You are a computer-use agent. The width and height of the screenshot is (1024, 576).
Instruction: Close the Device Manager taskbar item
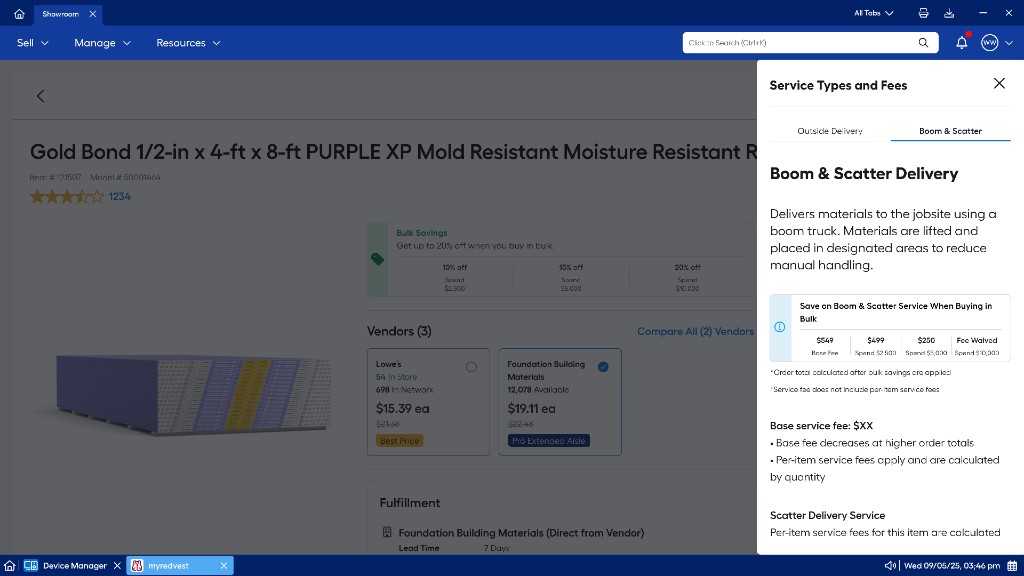tap(117, 566)
